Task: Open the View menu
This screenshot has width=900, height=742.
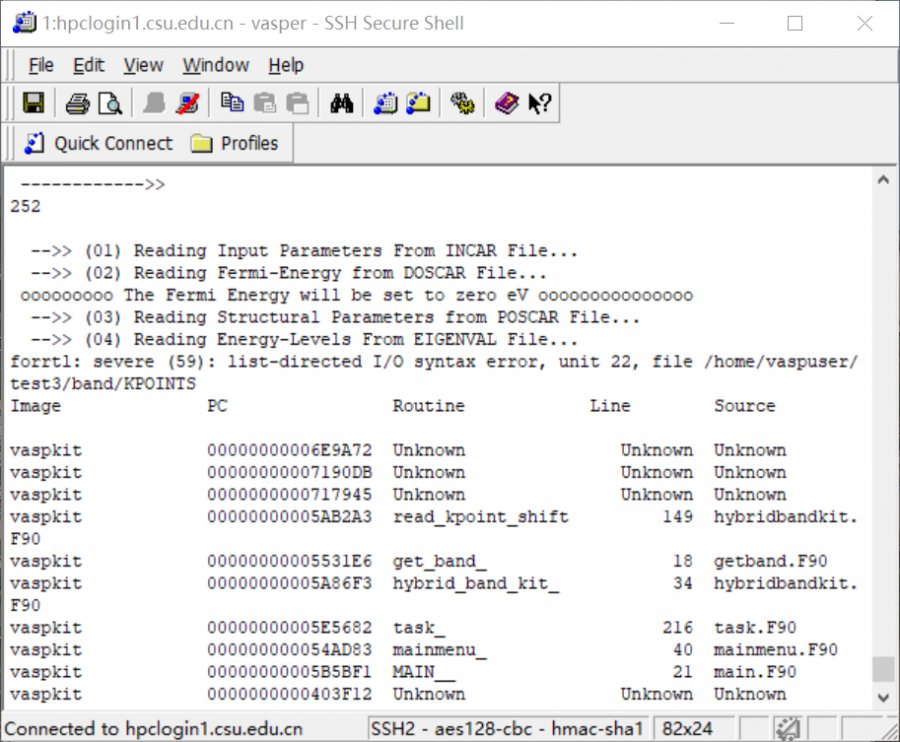Action: pyautogui.click(x=143, y=65)
